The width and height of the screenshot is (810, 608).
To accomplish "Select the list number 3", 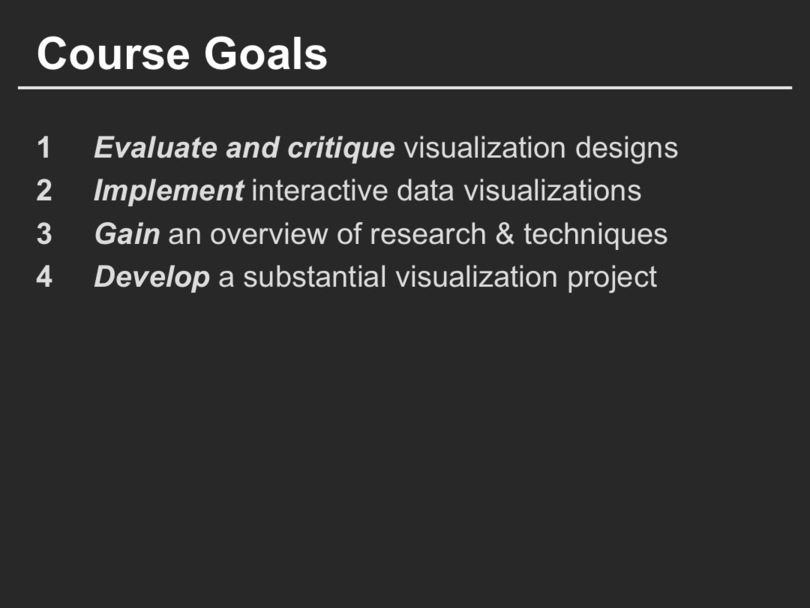I will point(44,234).
